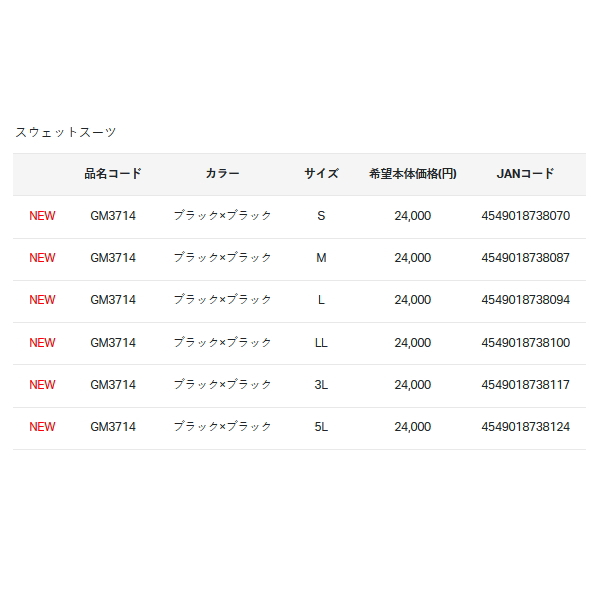Select JAN code 4549018738124

pos(525,427)
